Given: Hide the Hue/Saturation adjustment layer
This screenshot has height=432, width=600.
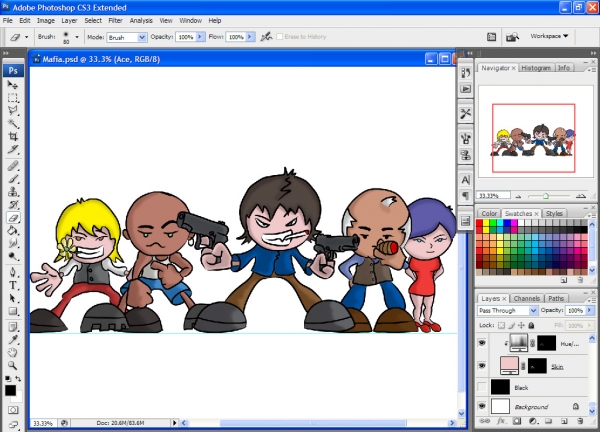Looking at the screenshot, I should pyautogui.click(x=482, y=343).
